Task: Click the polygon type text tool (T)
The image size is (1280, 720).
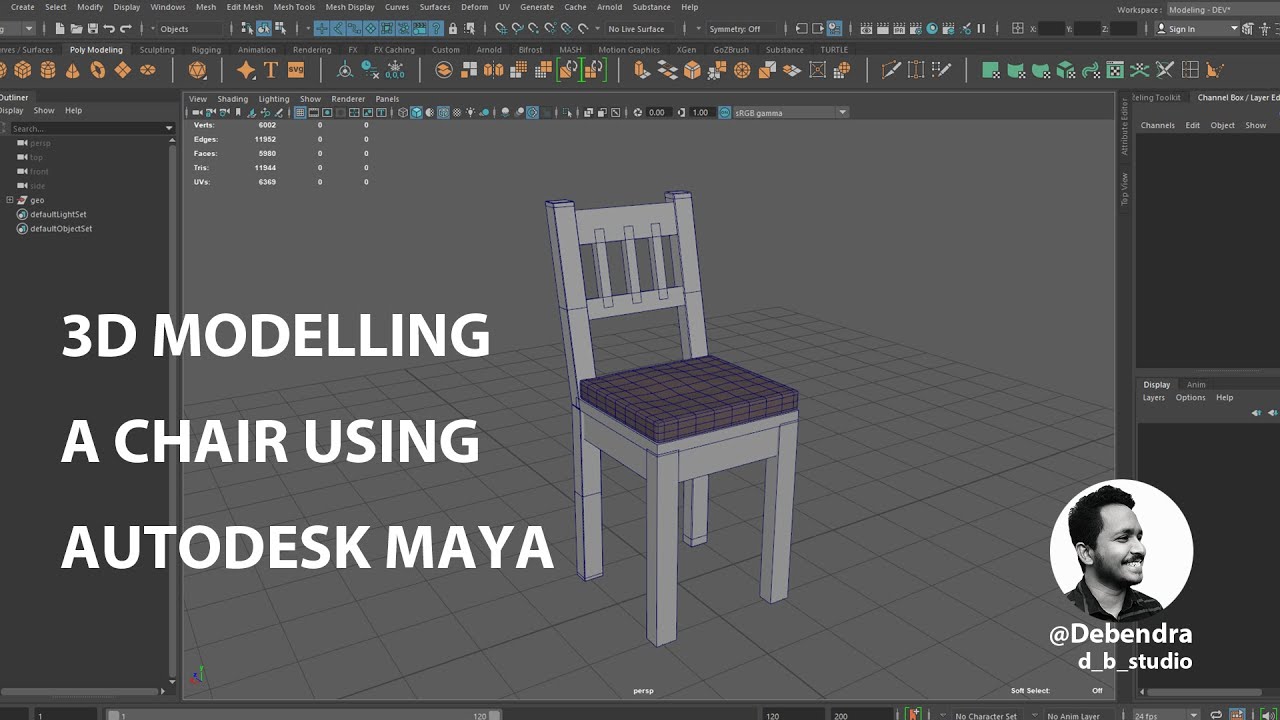Action: click(x=270, y=70)
